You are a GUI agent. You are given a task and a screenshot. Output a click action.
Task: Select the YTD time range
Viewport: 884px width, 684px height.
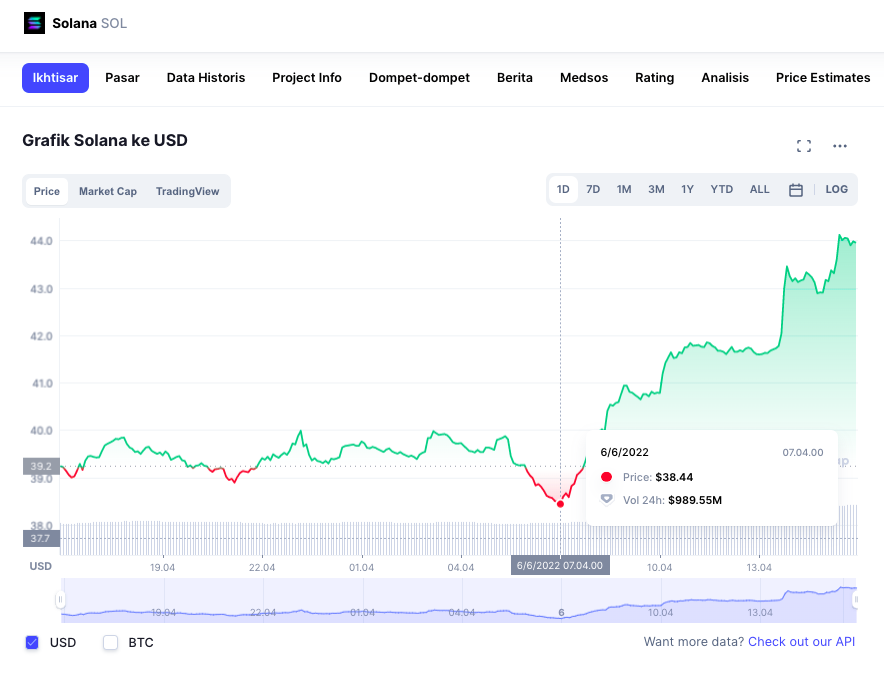722,190
